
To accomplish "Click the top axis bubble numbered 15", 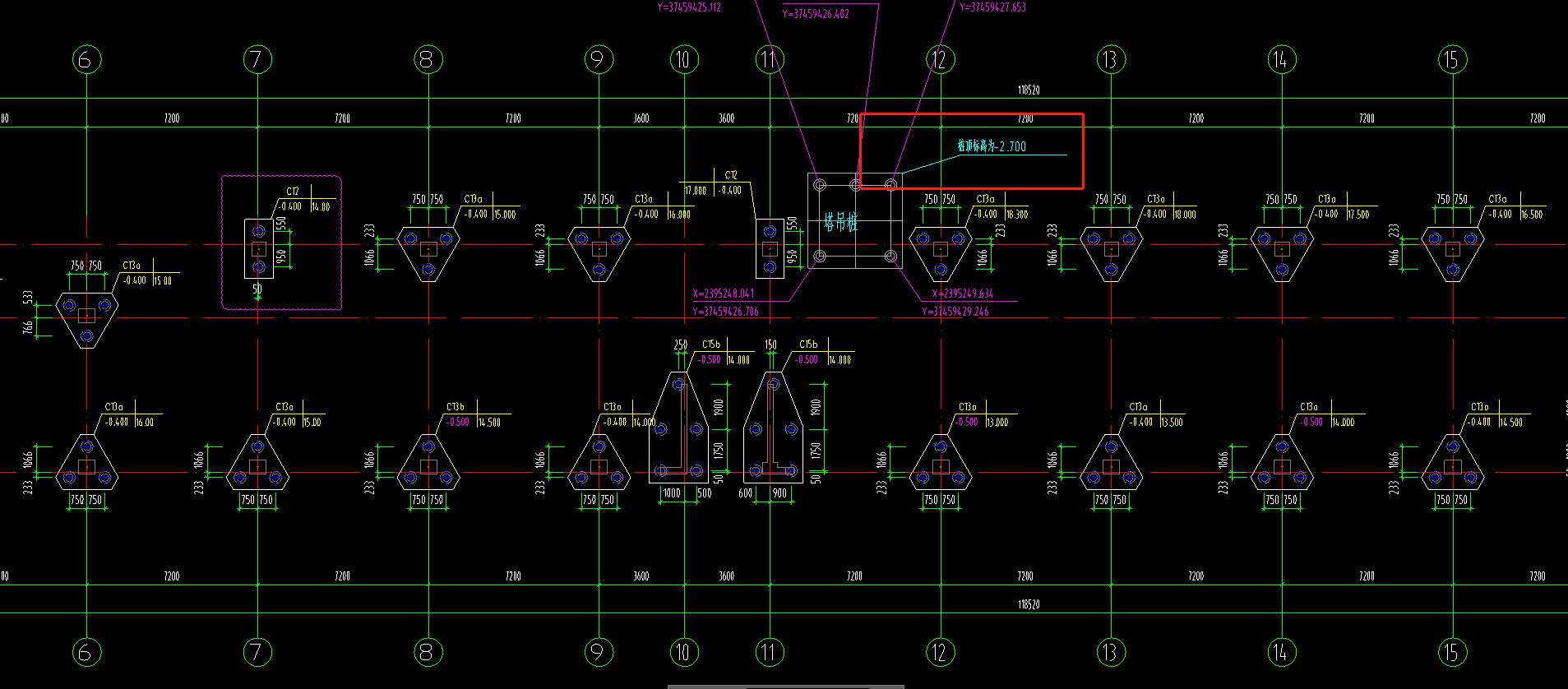I will pyautogui.click(x=1453, y=59).
